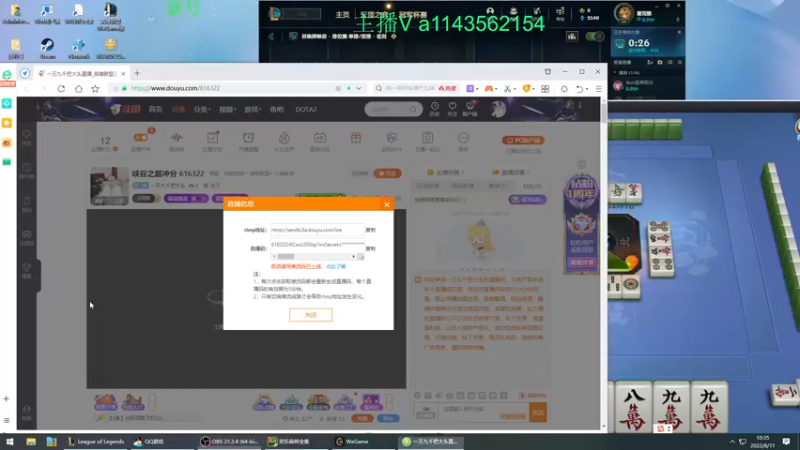Image resolution: width=800 pixels, height=450 pixels.
Task: Click the orange 关注 follow button
Action: pos(387,173)
